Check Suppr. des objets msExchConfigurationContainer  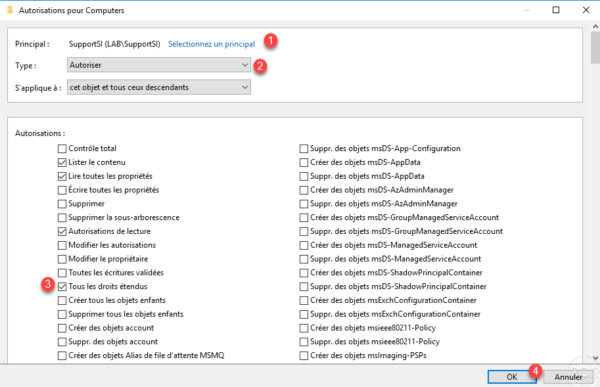click(304, 314)
